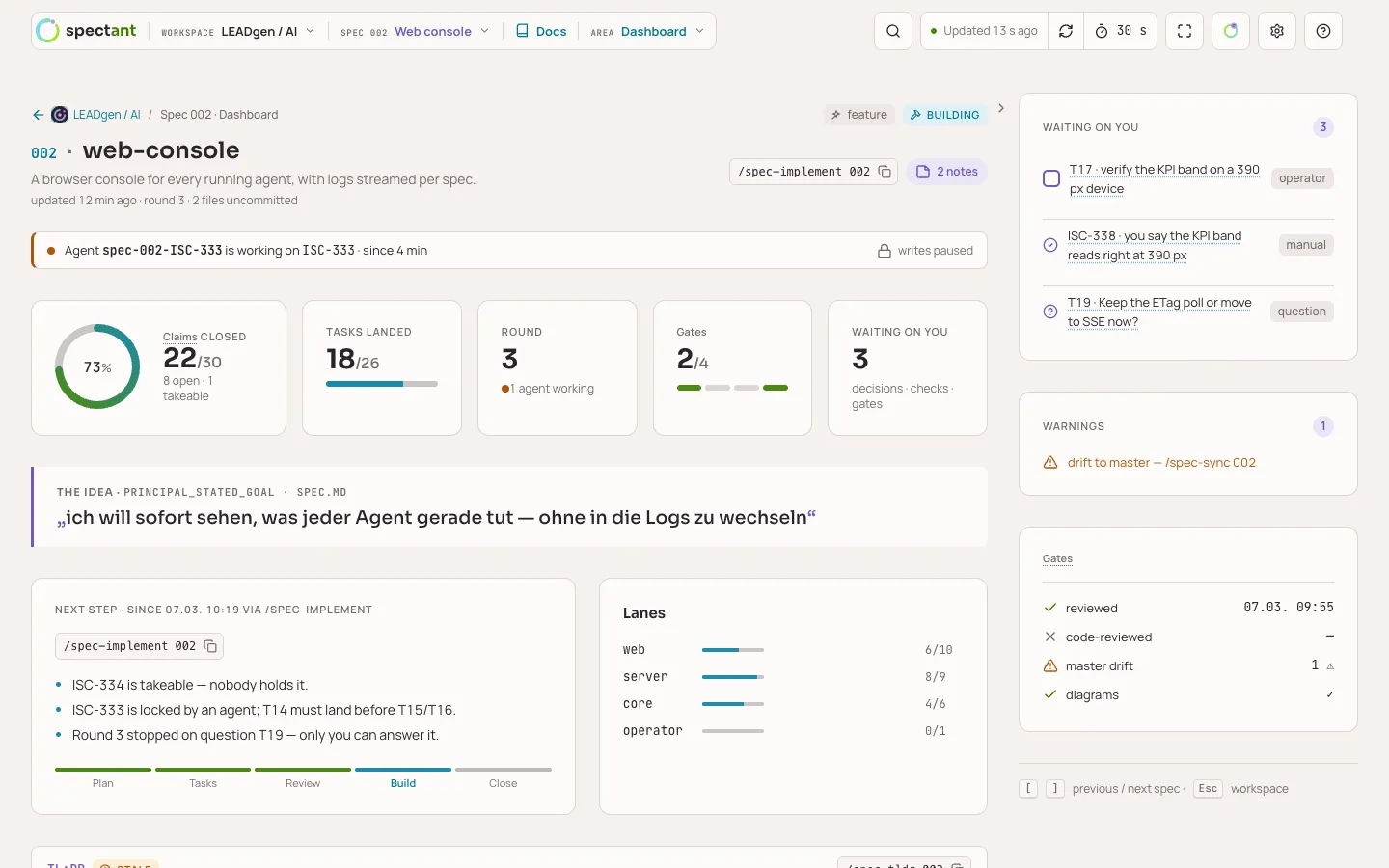
Task: Click the Gates 2/4 KPI card
Action: pyautogui.click(x=733, y=367)
